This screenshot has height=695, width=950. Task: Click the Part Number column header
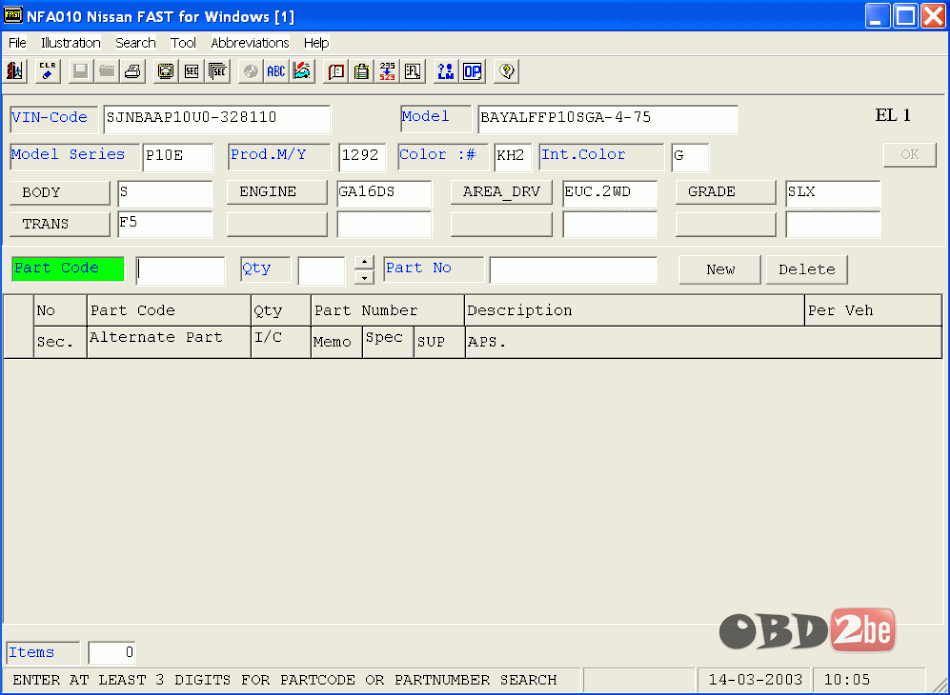click(388, 311)
